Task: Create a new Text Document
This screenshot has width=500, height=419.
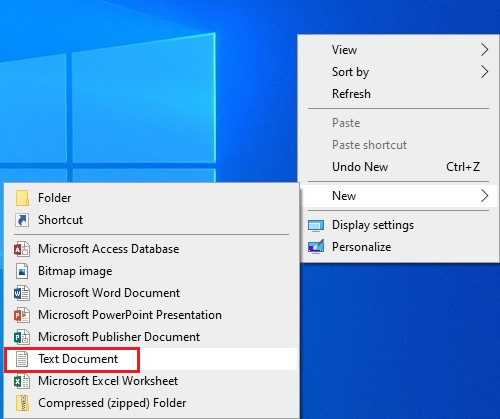Action: pos(151,359)
